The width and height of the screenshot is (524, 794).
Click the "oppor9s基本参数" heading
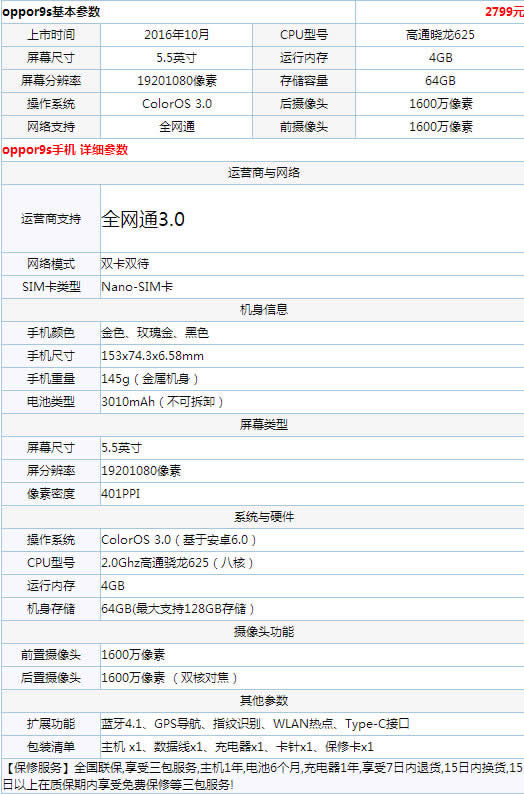point(51,12)
